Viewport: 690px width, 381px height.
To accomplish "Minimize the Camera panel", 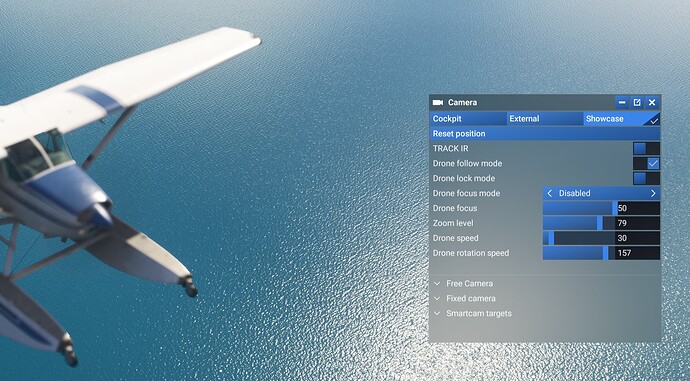I will 622,103.
